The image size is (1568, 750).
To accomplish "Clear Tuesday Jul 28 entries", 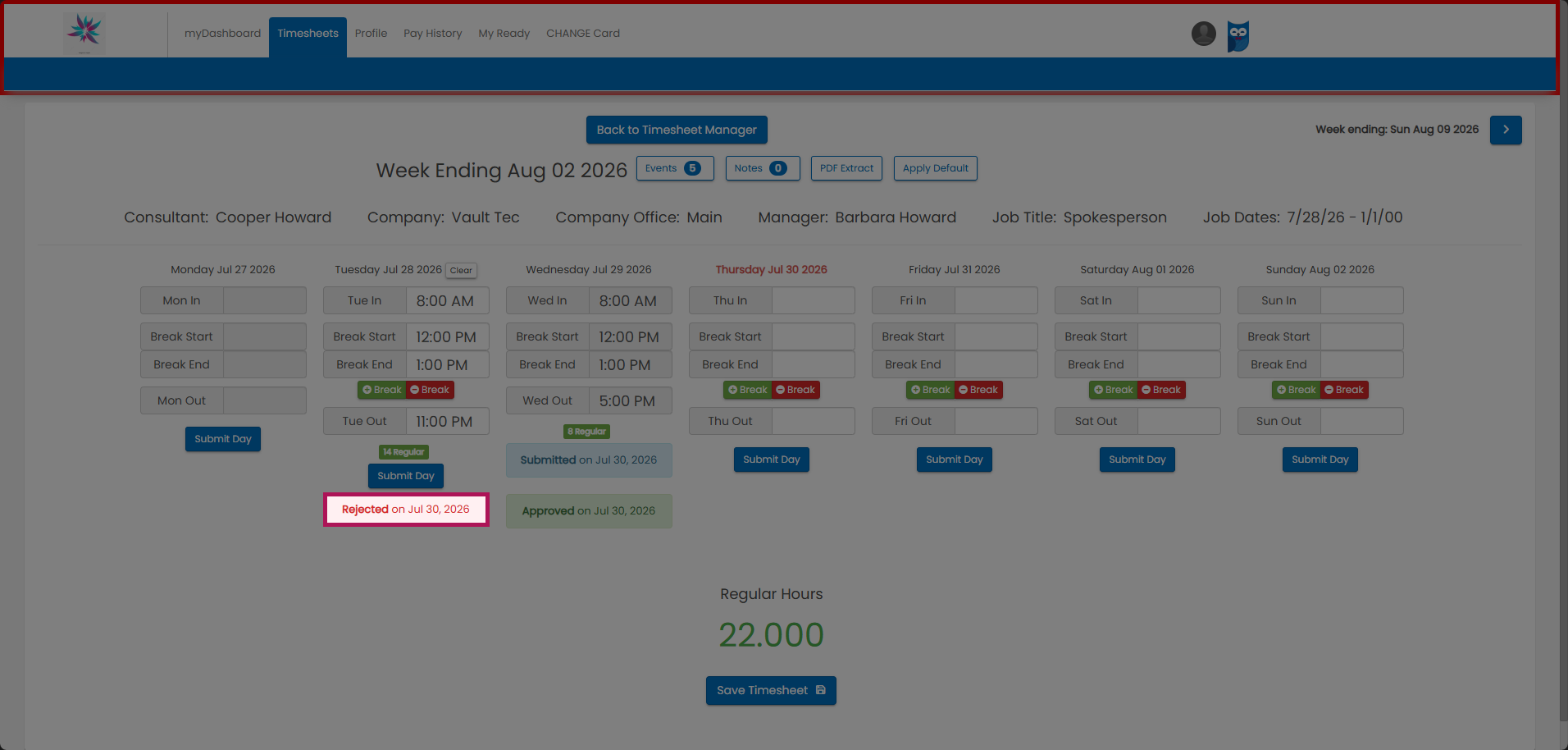I will click(461, 270).
